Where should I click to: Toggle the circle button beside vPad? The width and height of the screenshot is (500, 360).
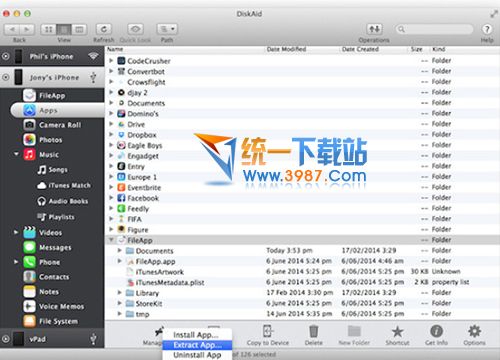[x=6, y=339]
